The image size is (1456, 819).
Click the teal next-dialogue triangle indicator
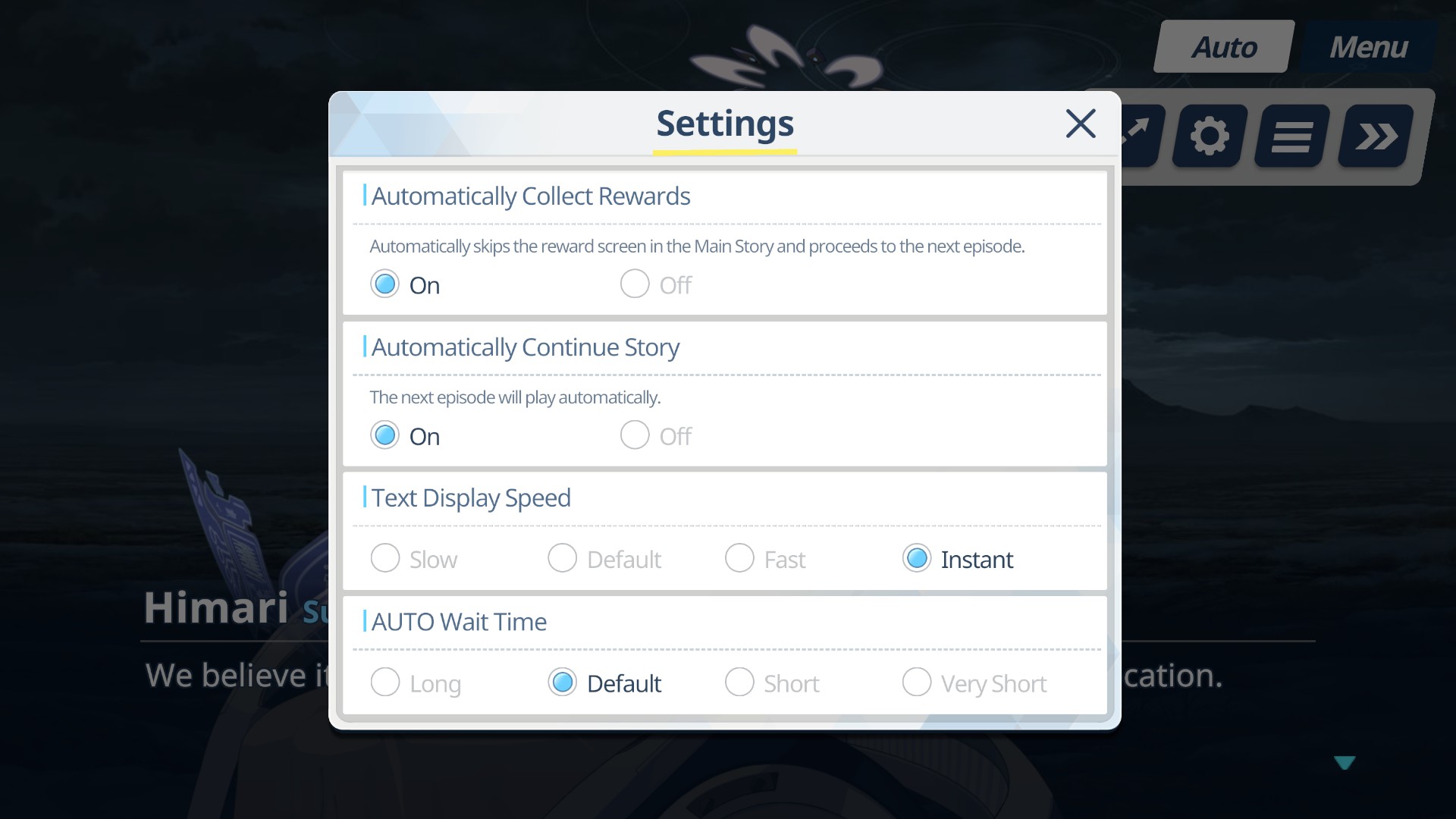(1345, 762)
